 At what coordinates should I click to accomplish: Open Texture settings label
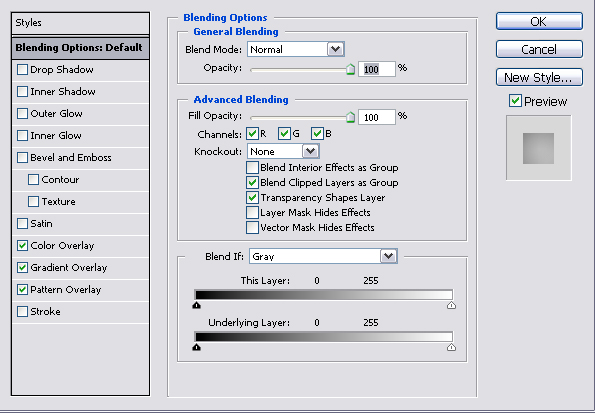tap(58, 202)
